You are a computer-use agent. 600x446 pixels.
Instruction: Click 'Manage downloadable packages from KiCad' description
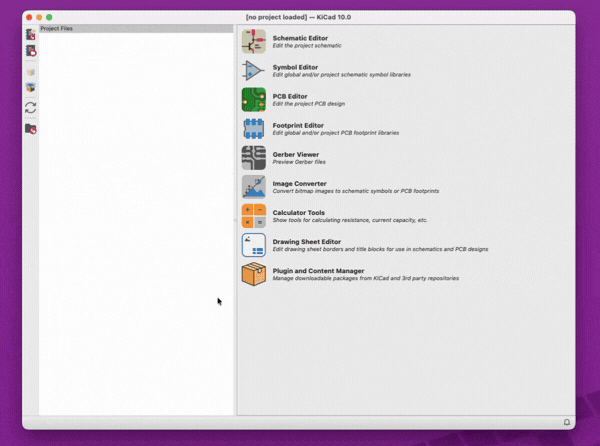point(365,278)
